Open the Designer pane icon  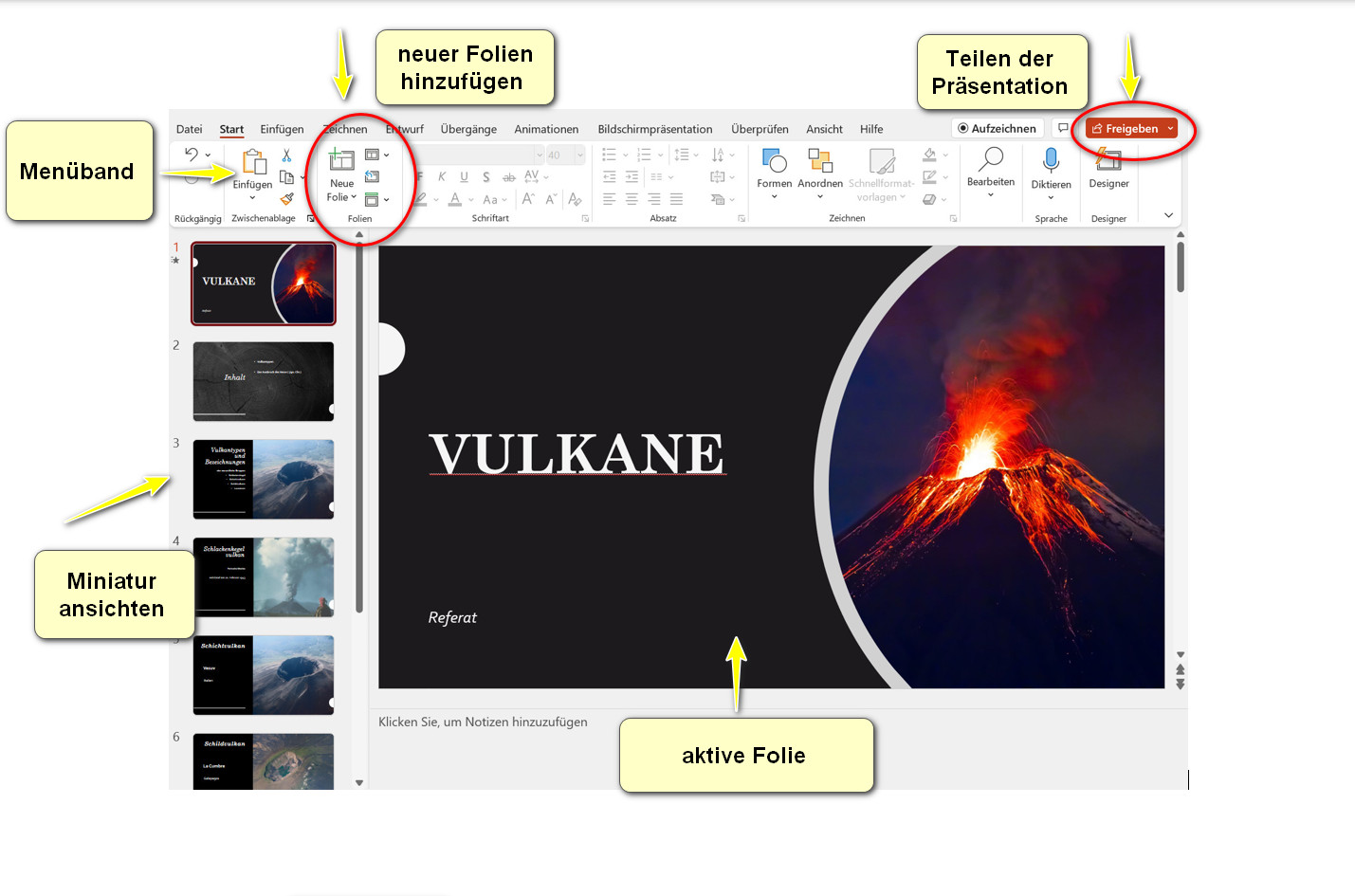click(1108, 161)
